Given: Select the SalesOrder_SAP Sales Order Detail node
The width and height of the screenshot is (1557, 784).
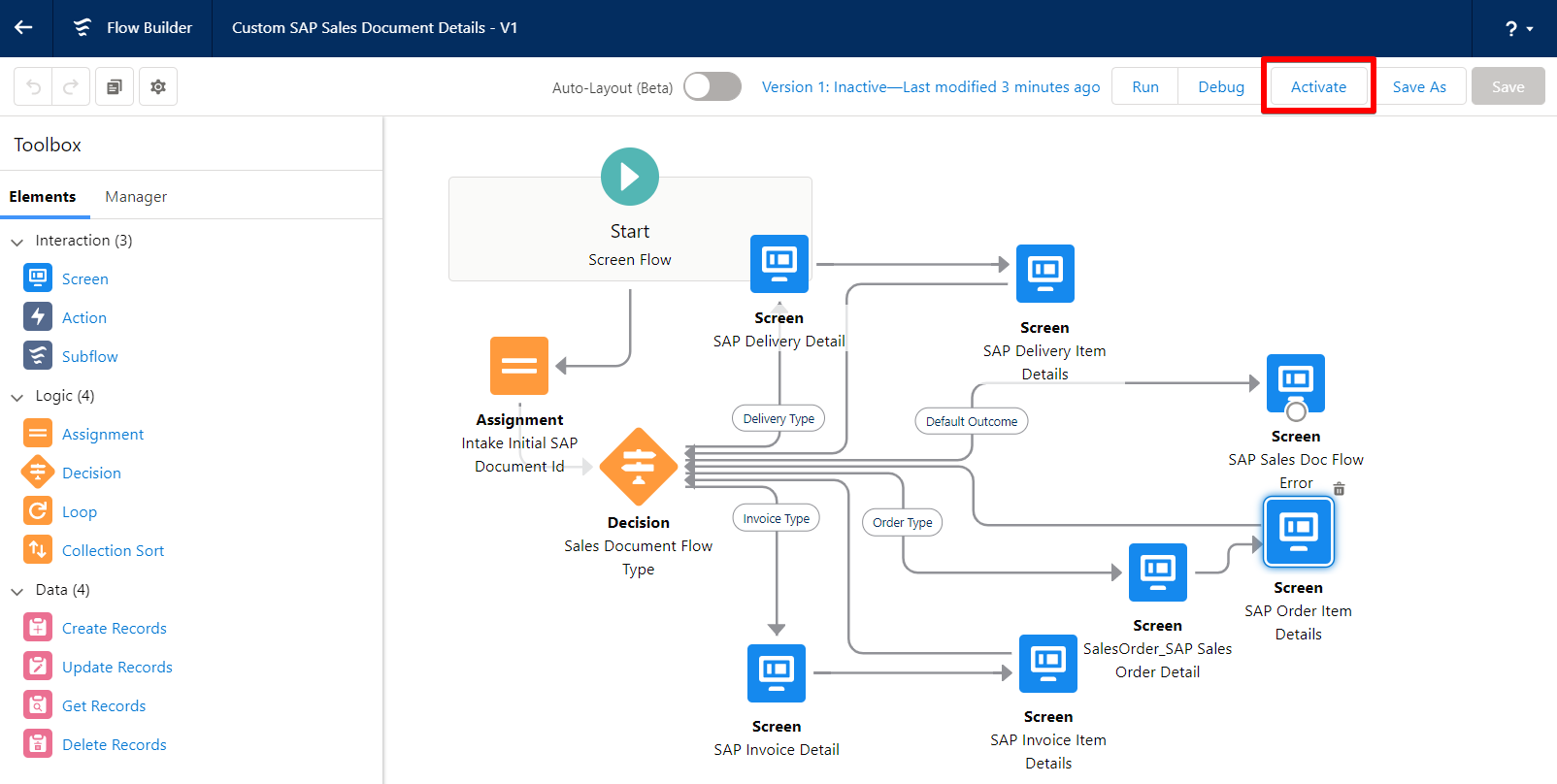Looking at the screenshot, I should point(1158,572).
